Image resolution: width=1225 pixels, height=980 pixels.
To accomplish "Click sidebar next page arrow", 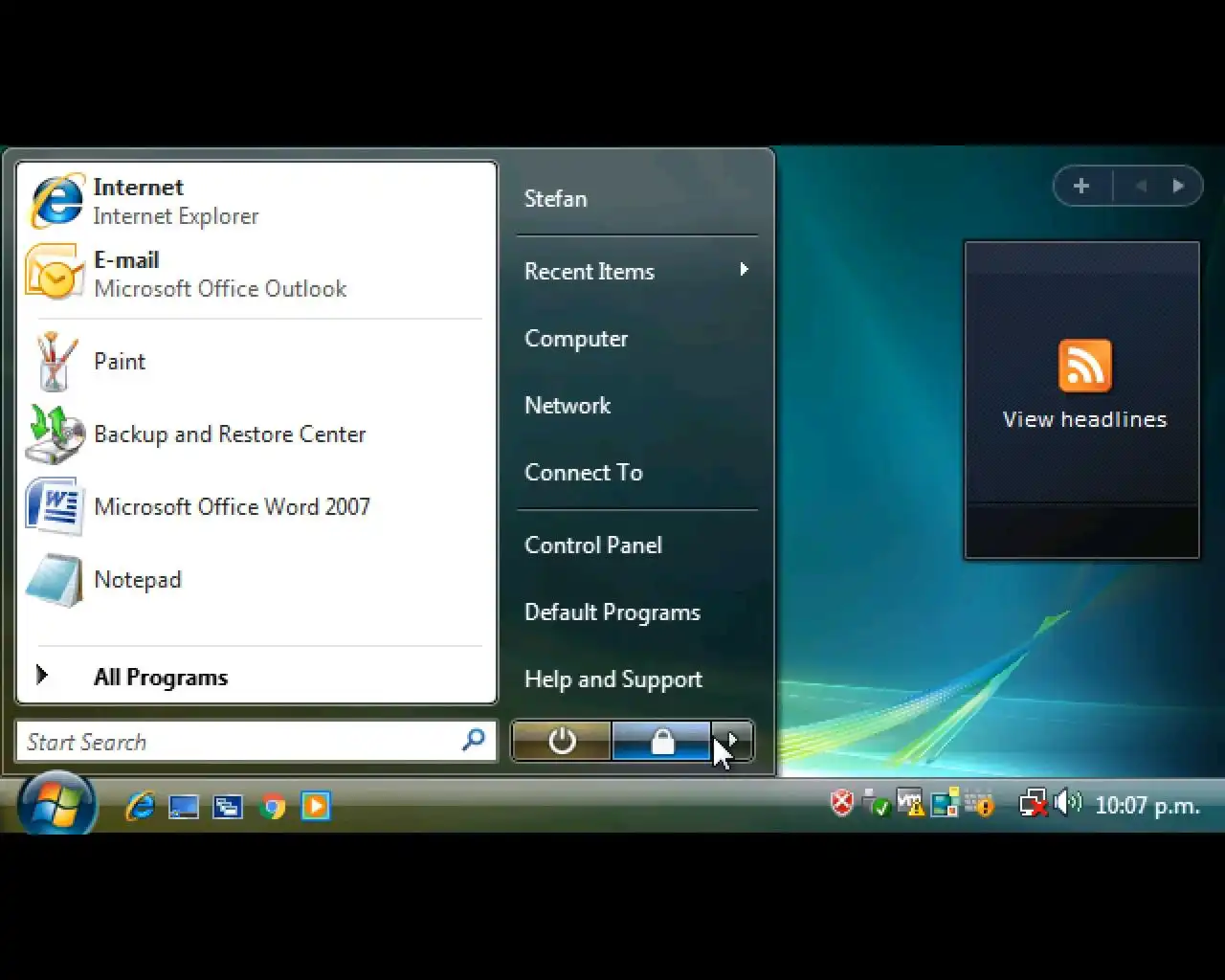I will coord(1179,187).
